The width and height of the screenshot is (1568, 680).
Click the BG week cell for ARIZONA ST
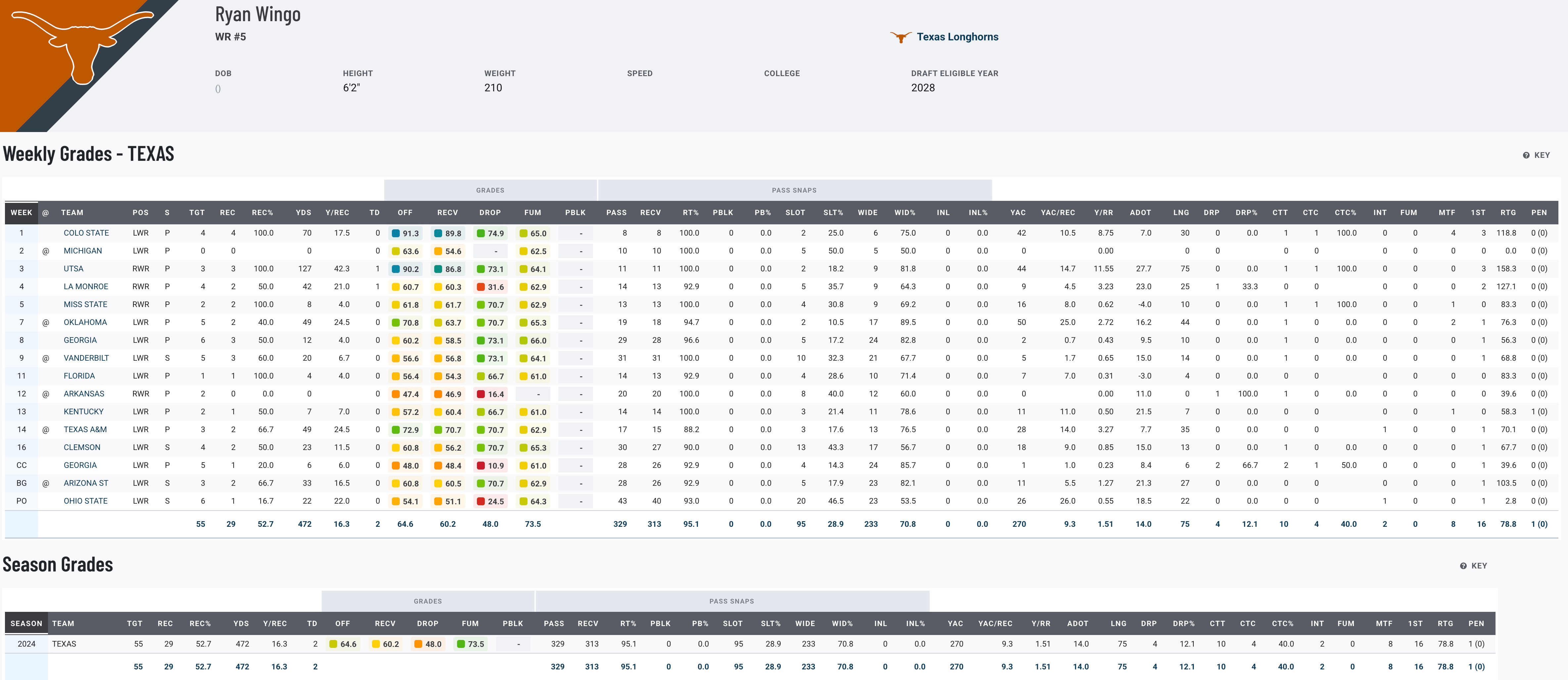pos(21,483)
